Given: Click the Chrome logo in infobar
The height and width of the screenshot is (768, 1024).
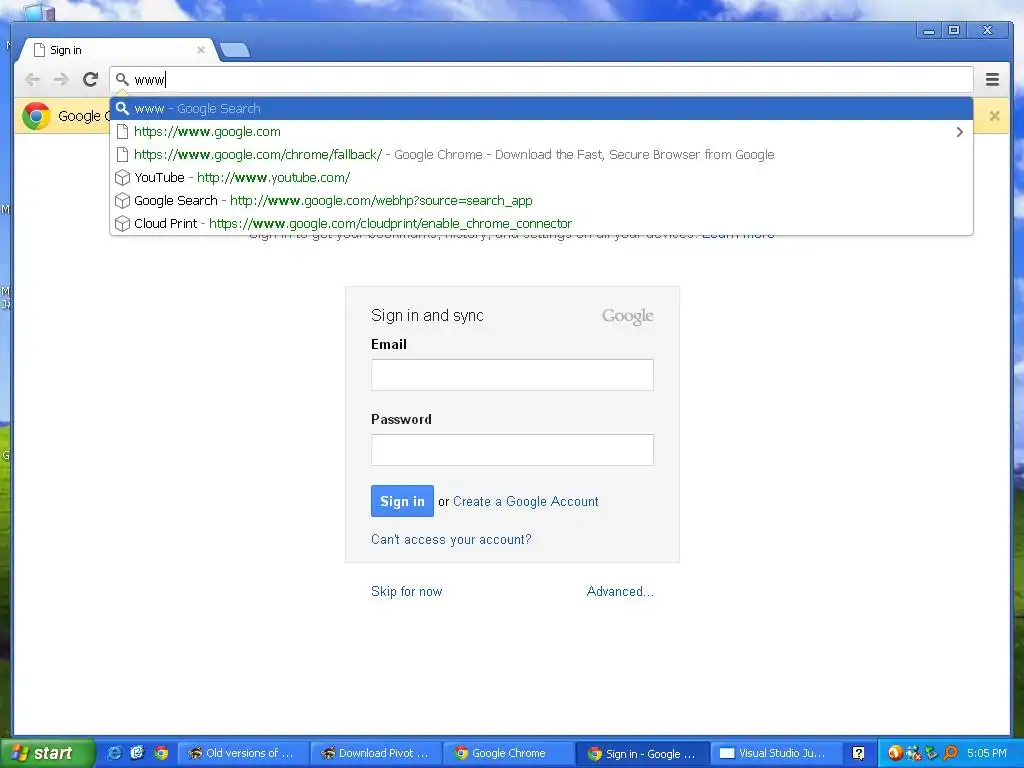Looking at the screenshot, I should click(36, 116).
